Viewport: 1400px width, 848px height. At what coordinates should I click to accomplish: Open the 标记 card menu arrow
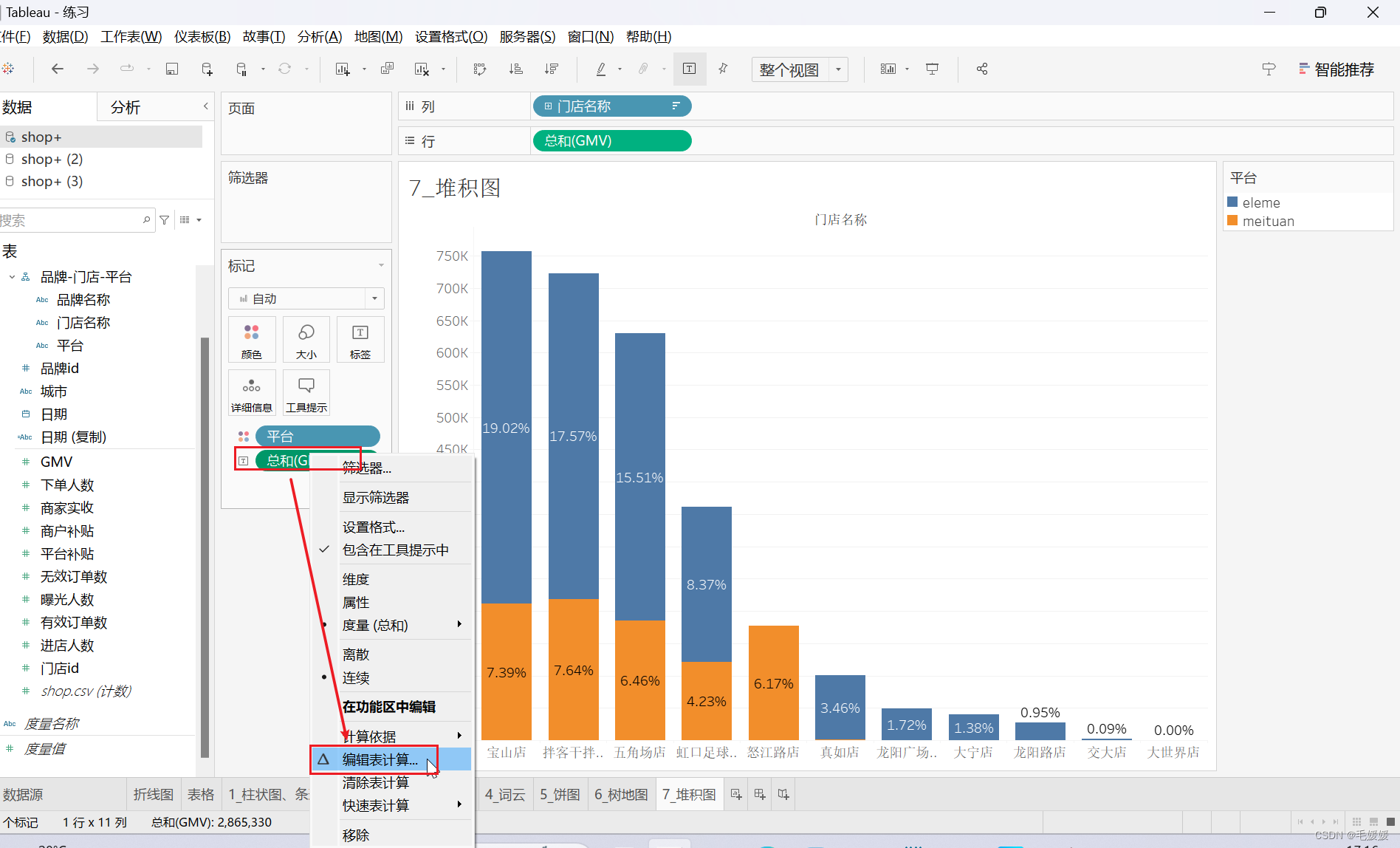(381, 265)
